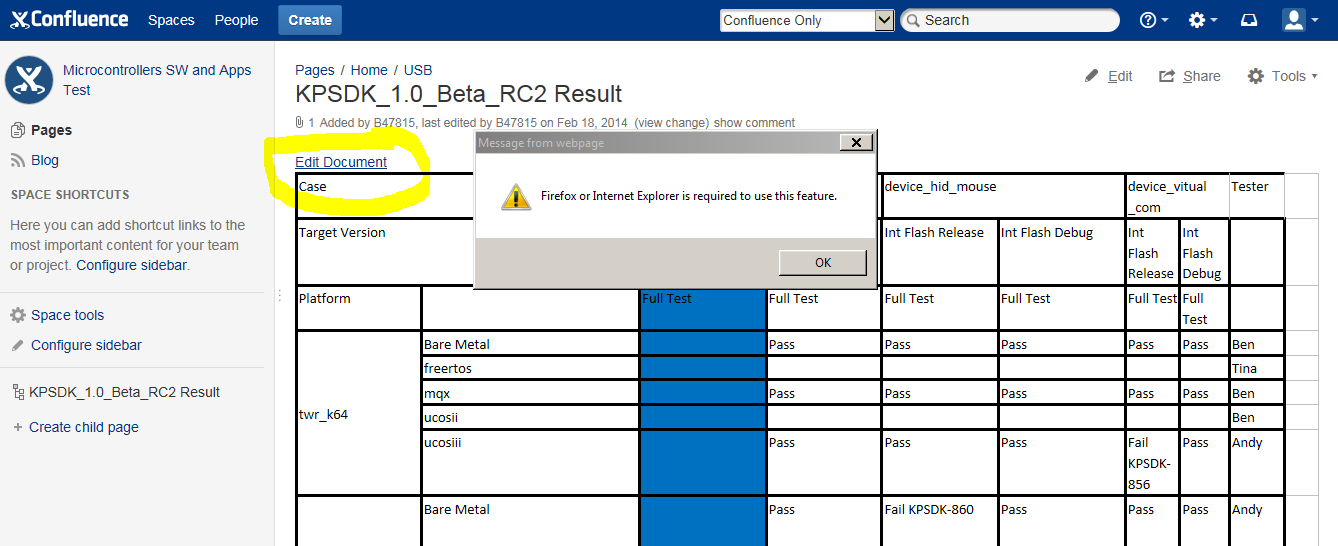
Task: Open the user profile avatar menu
Action: 1299,20
